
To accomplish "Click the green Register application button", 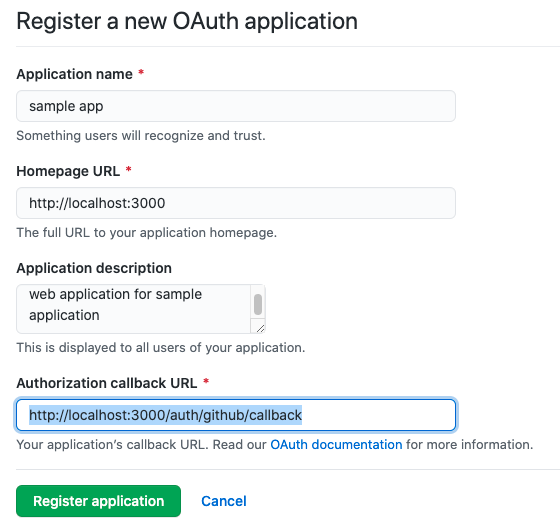I will point(99,501).
